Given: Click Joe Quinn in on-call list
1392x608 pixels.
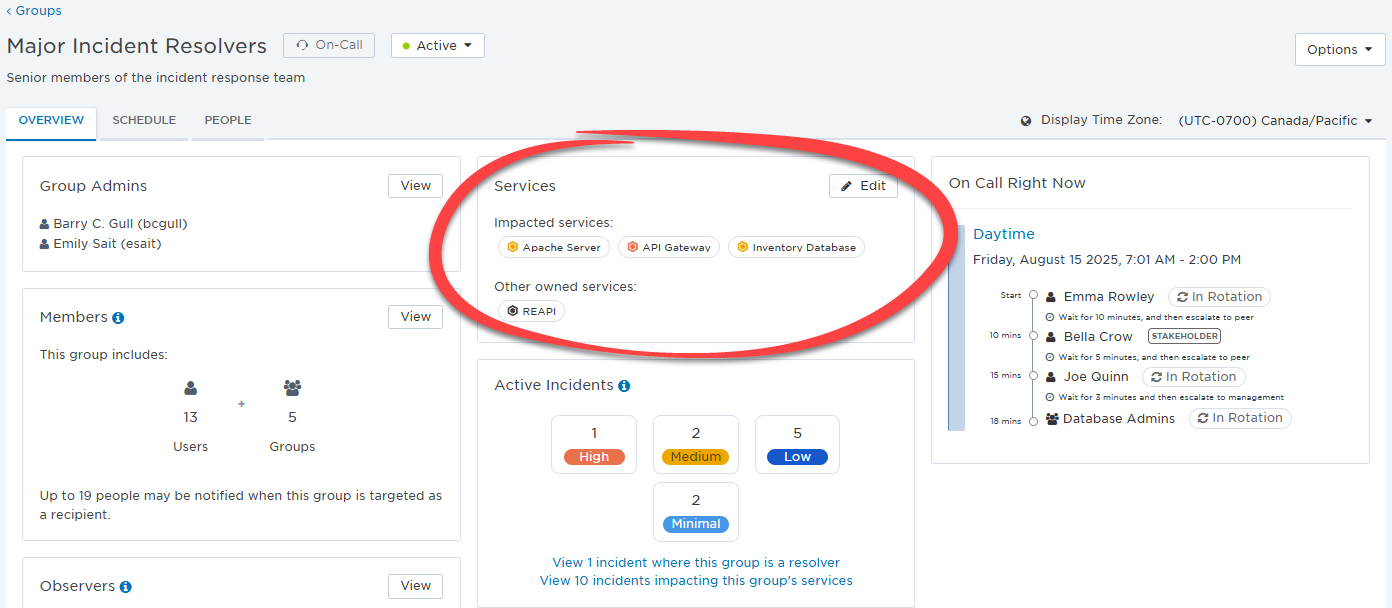Looking at the screenshot, I should tap(1096, 377).
